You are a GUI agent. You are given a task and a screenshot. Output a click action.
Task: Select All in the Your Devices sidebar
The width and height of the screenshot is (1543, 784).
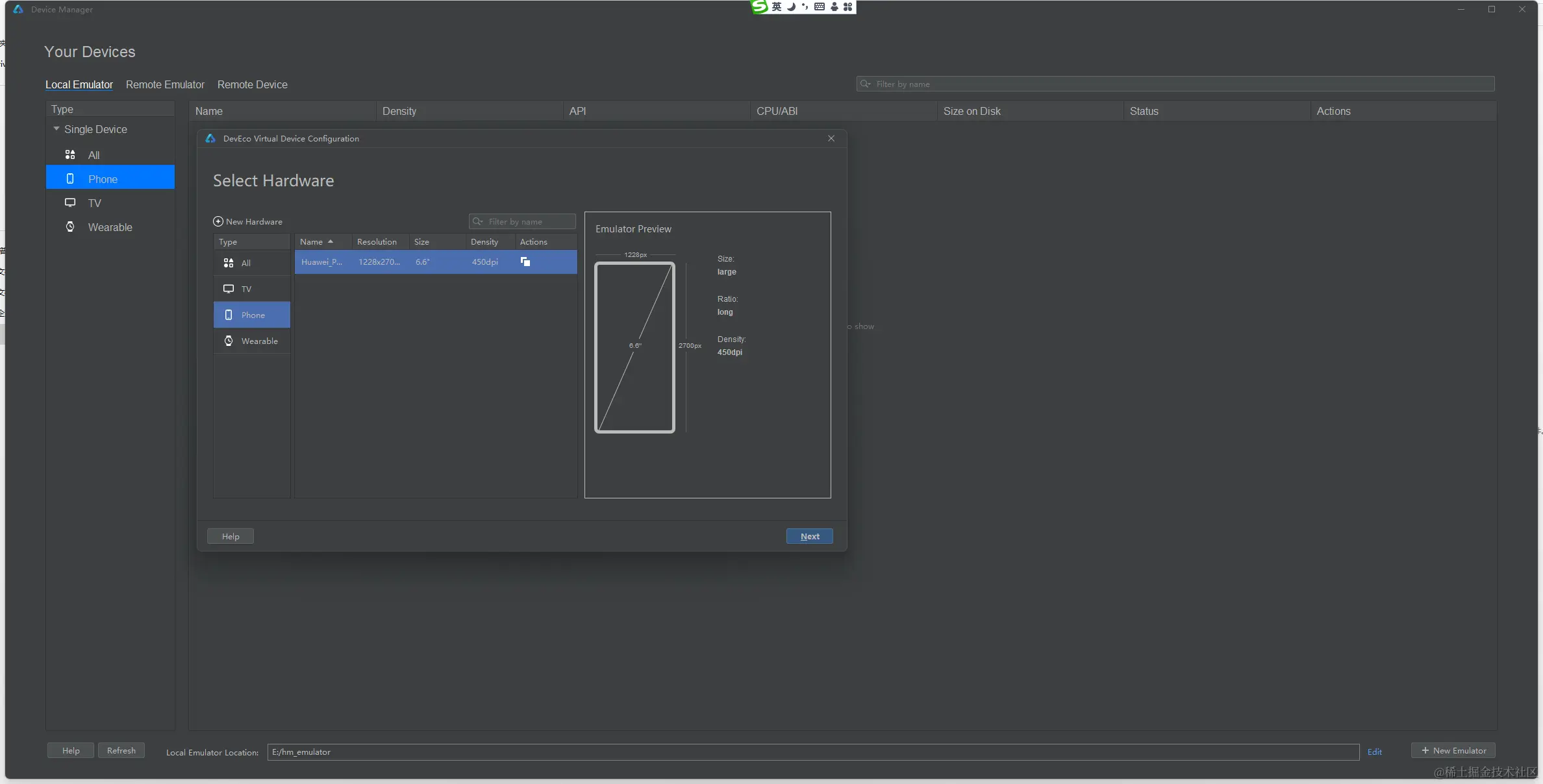coord(94,156)
